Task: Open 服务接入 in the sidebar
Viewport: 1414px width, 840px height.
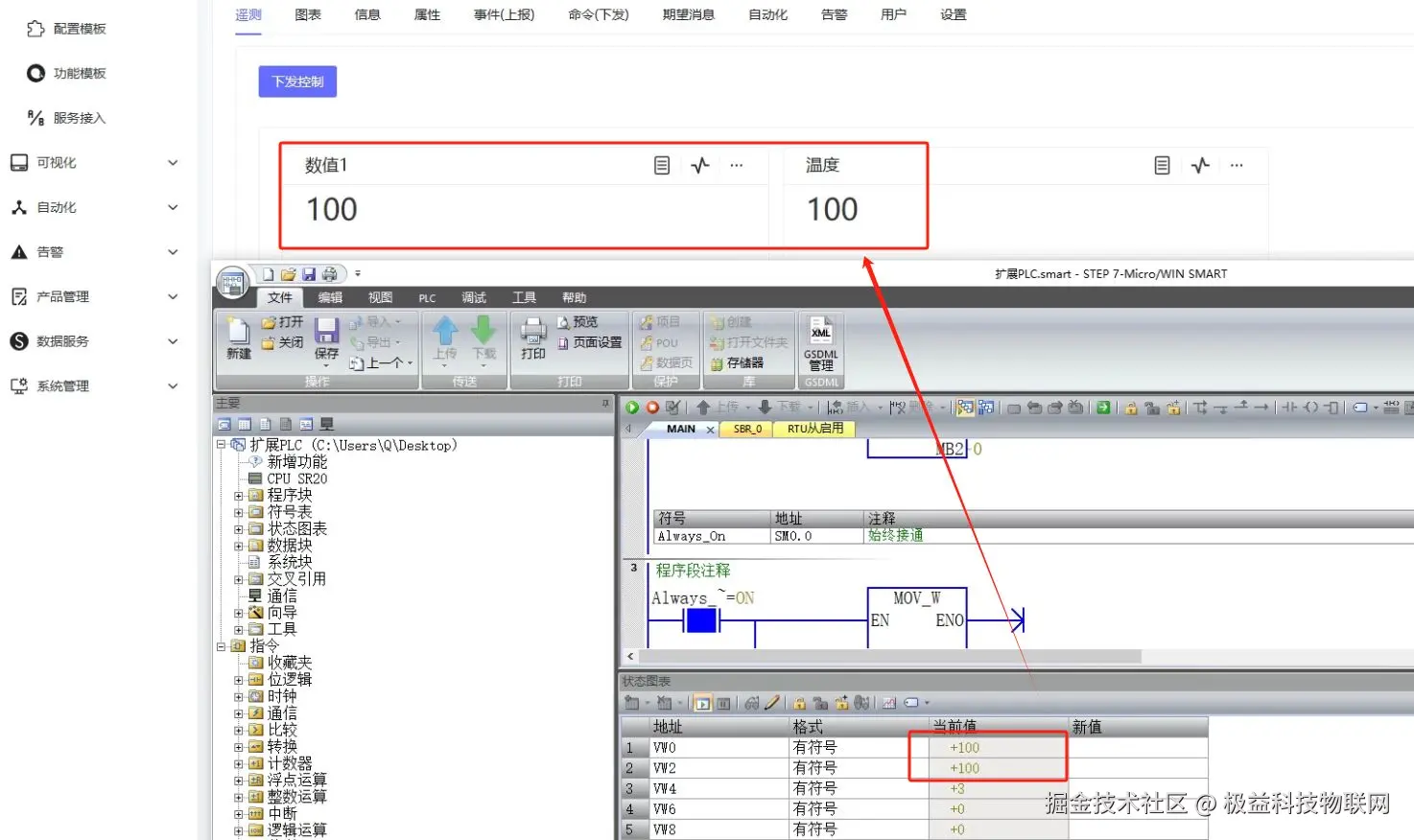Action: pyautogui.click(x=66, y=118)
